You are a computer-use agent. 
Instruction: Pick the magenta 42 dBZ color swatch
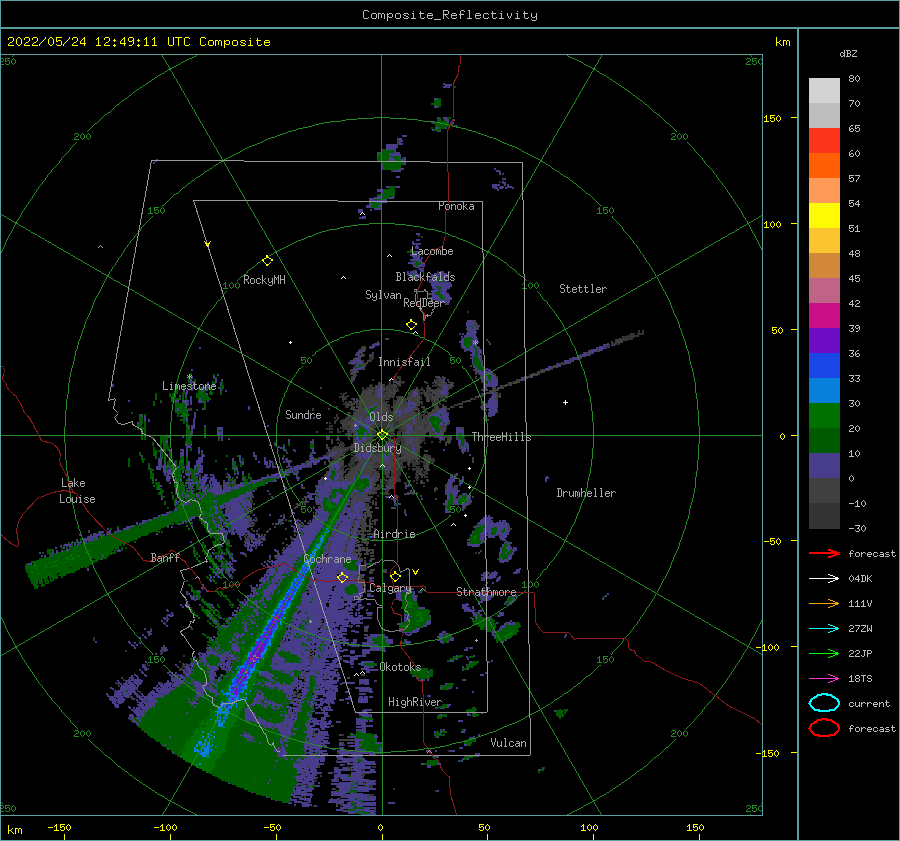[x=824, y=316]
